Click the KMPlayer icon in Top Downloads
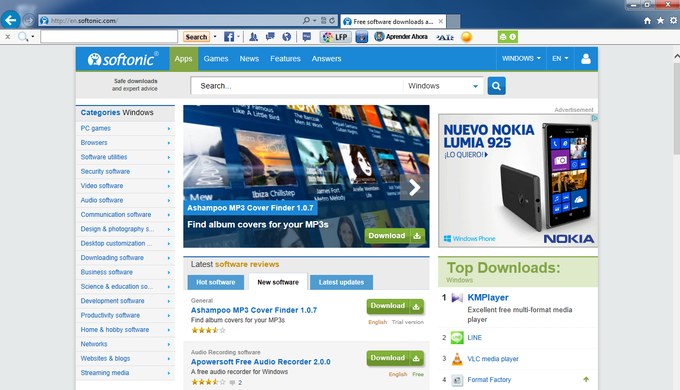Image resolution: width=680 pixels, height=390 pixels. pyautogui.click(x=457, y=298)
